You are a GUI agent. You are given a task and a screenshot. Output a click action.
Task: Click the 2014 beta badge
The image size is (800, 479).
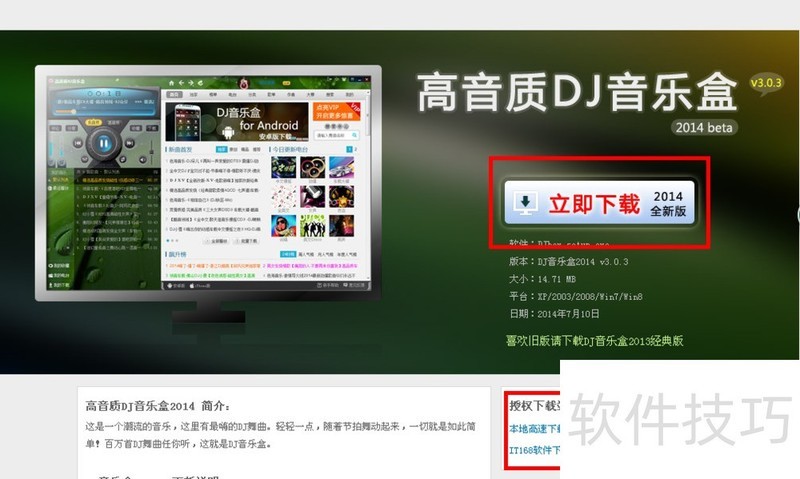[704, 128]
